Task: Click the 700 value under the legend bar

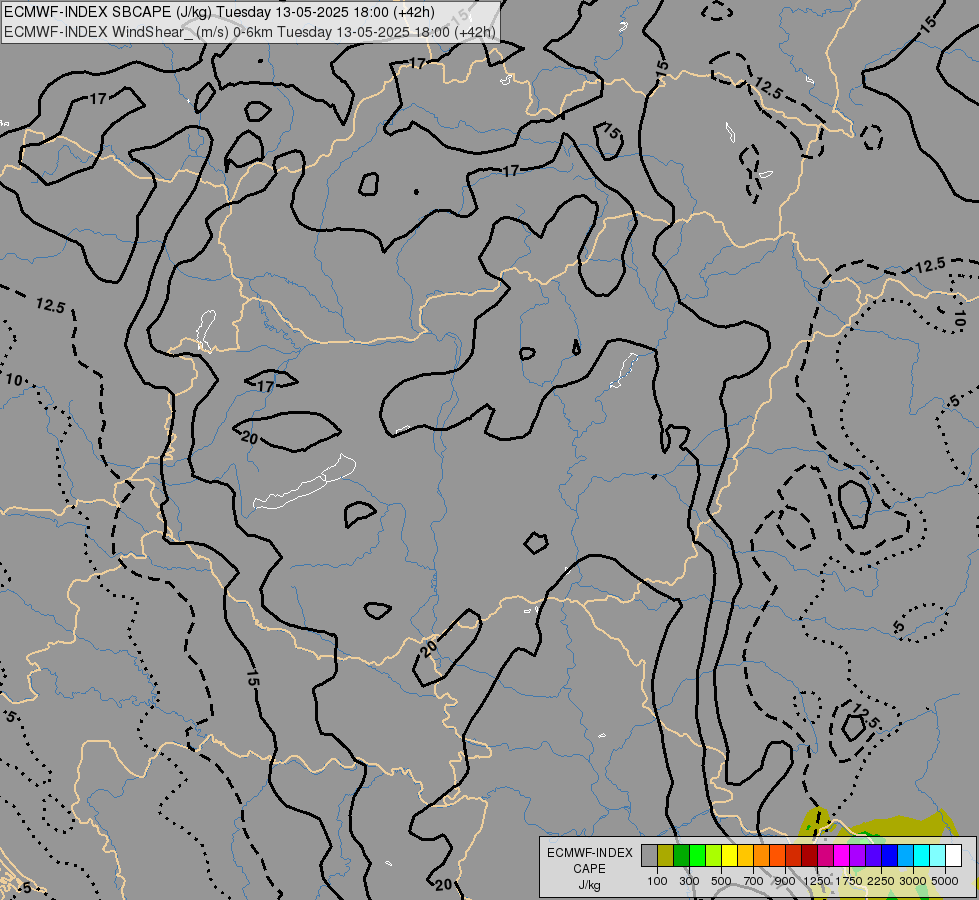Action: pos(754,881)
